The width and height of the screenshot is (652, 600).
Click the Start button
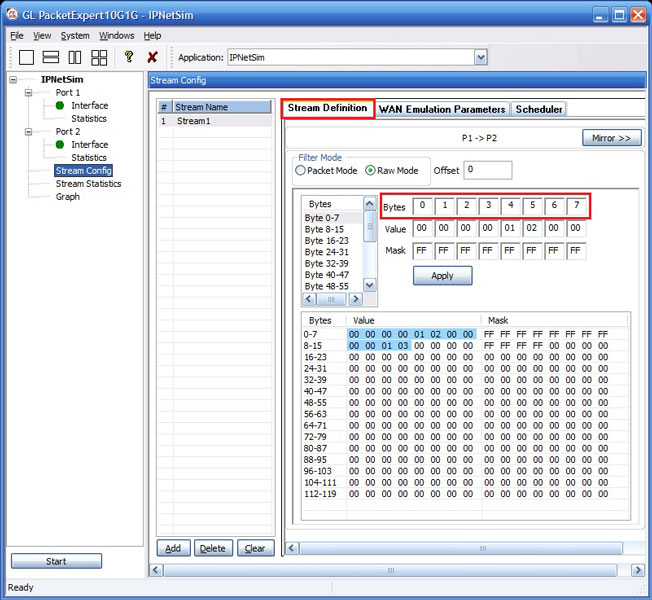coord(56,561)
